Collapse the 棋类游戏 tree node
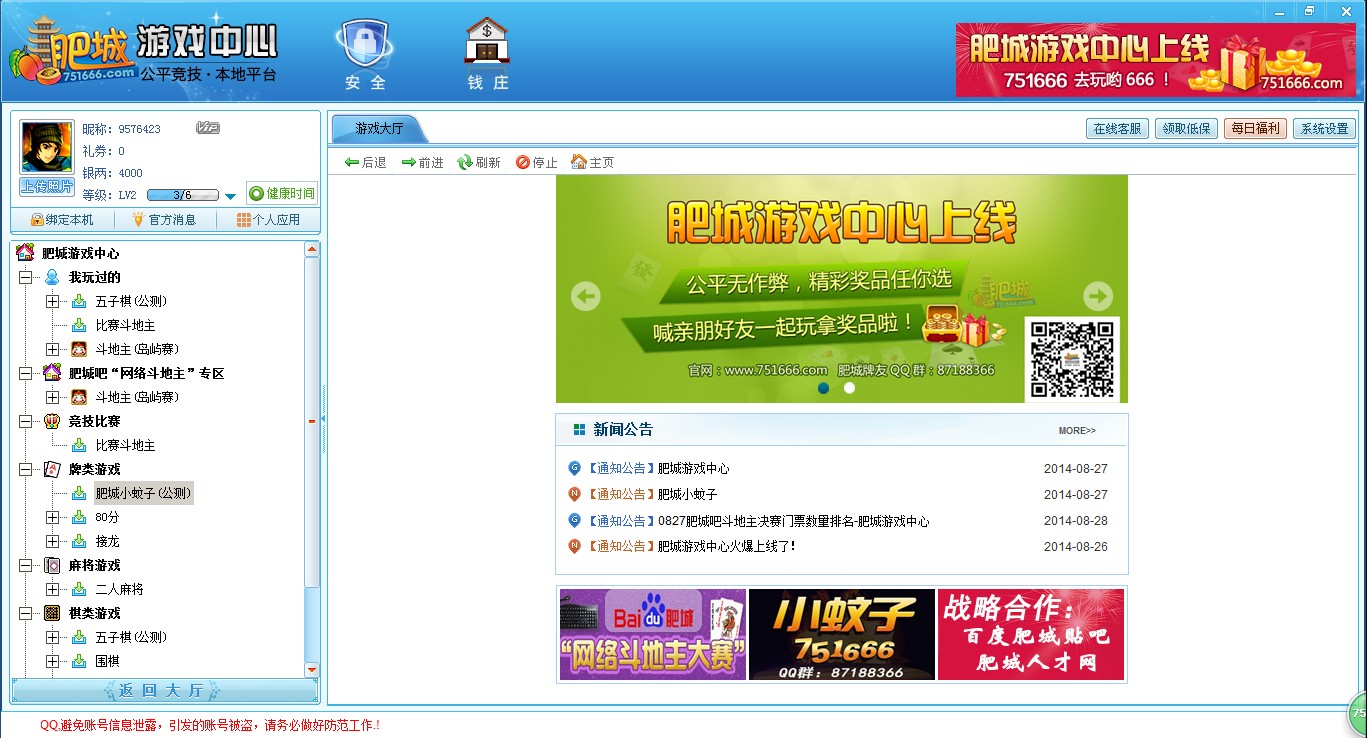The height and width of the screenshot is (738, 1367). 26,613
